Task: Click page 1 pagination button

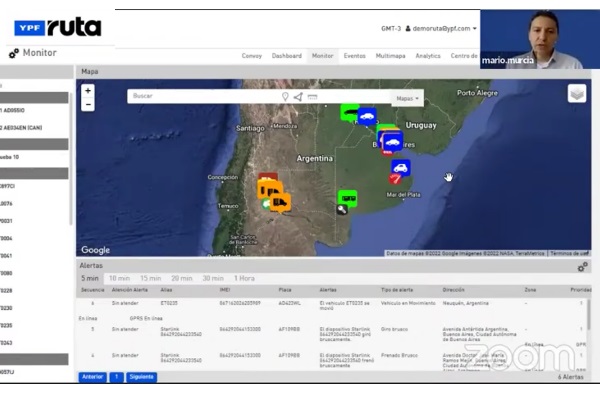Action: (x=116, y=377)
